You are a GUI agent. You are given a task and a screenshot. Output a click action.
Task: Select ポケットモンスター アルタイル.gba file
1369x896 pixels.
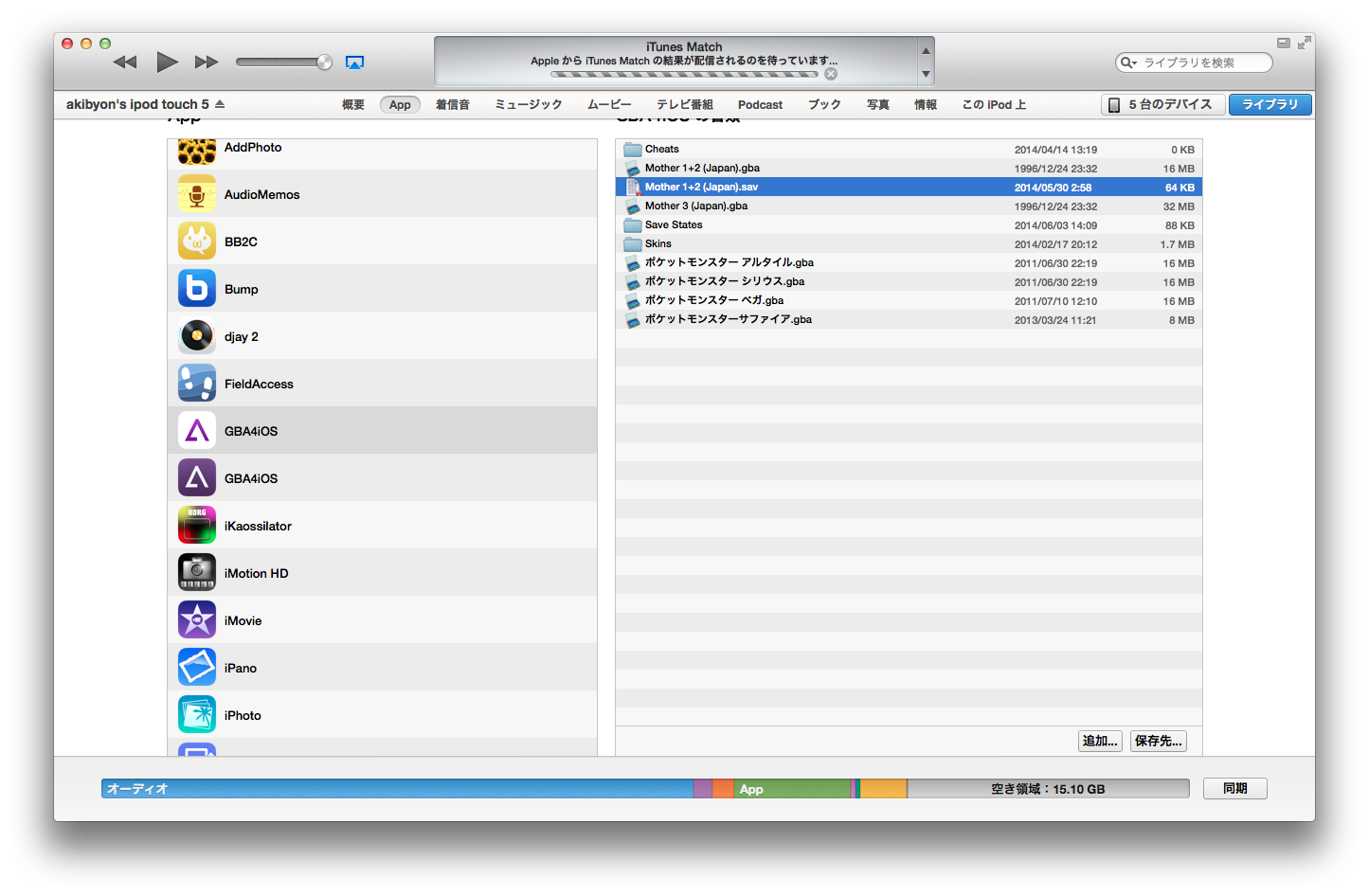pyautogui.click(x=909, y=263)
